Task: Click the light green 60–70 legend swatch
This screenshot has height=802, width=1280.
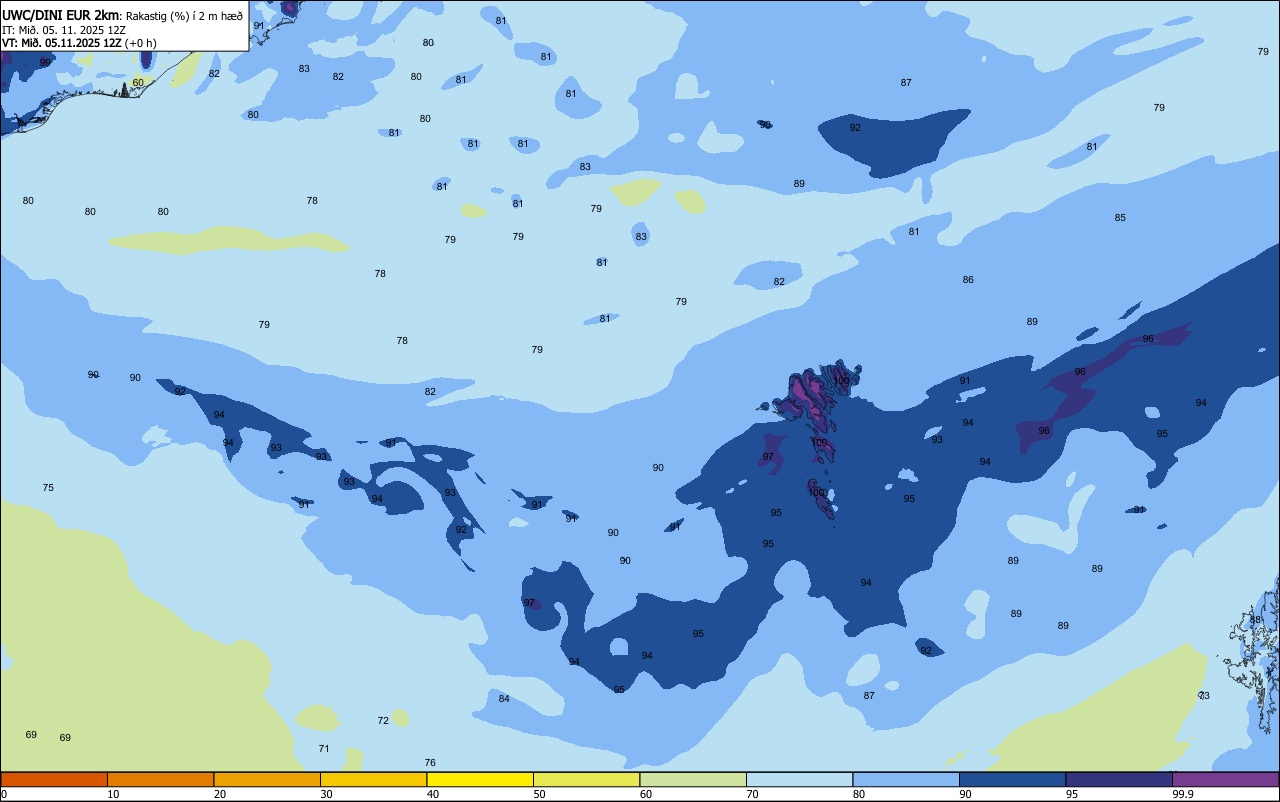Action: [693, 779]
